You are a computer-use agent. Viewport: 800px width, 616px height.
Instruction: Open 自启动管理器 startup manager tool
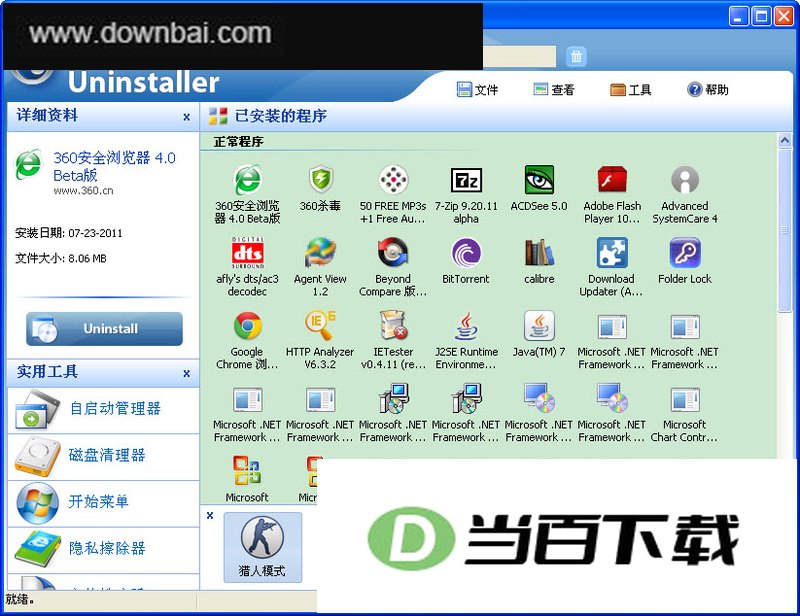coord(103,409)
